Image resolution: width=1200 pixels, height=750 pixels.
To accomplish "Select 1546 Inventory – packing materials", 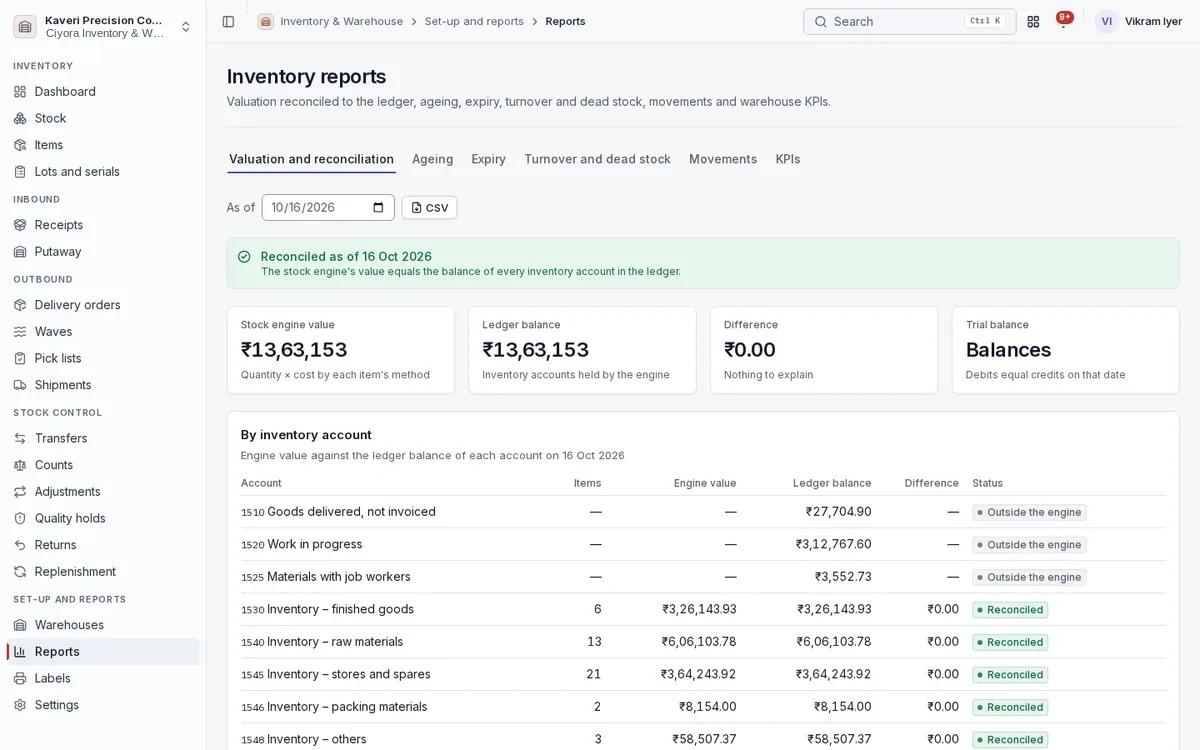I will pyautogui.click(x=703, y=707).
